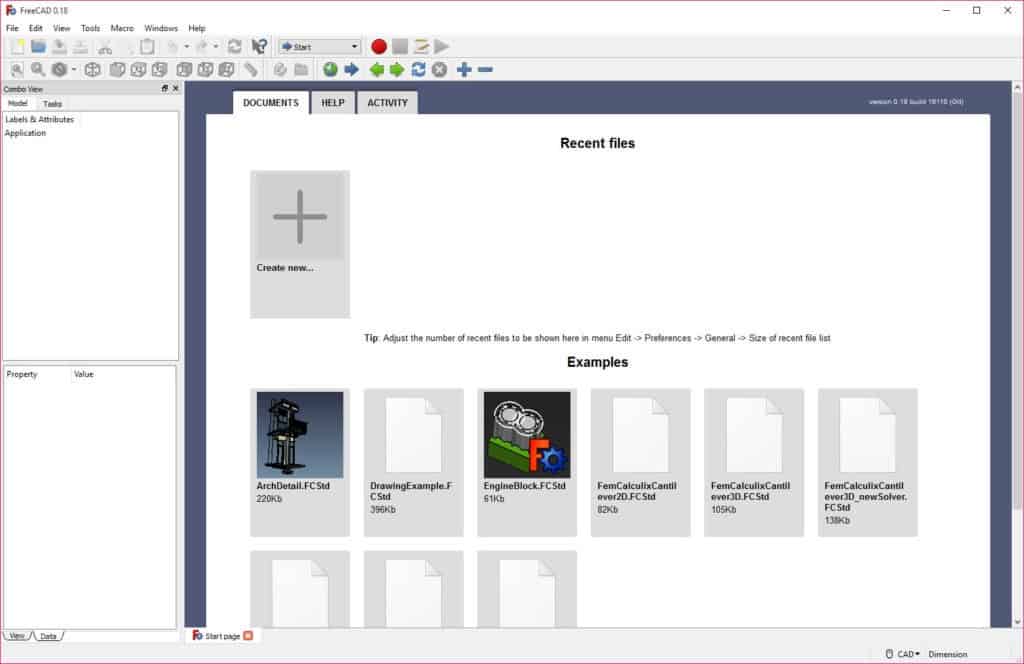
Task: Close the Combo View panel
Action: [176, 88]
